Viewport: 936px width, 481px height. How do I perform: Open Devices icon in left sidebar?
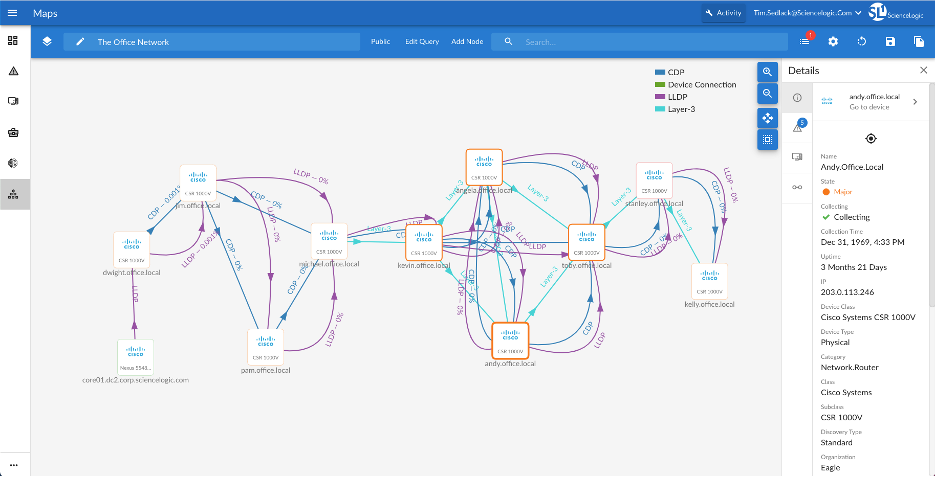13,101
